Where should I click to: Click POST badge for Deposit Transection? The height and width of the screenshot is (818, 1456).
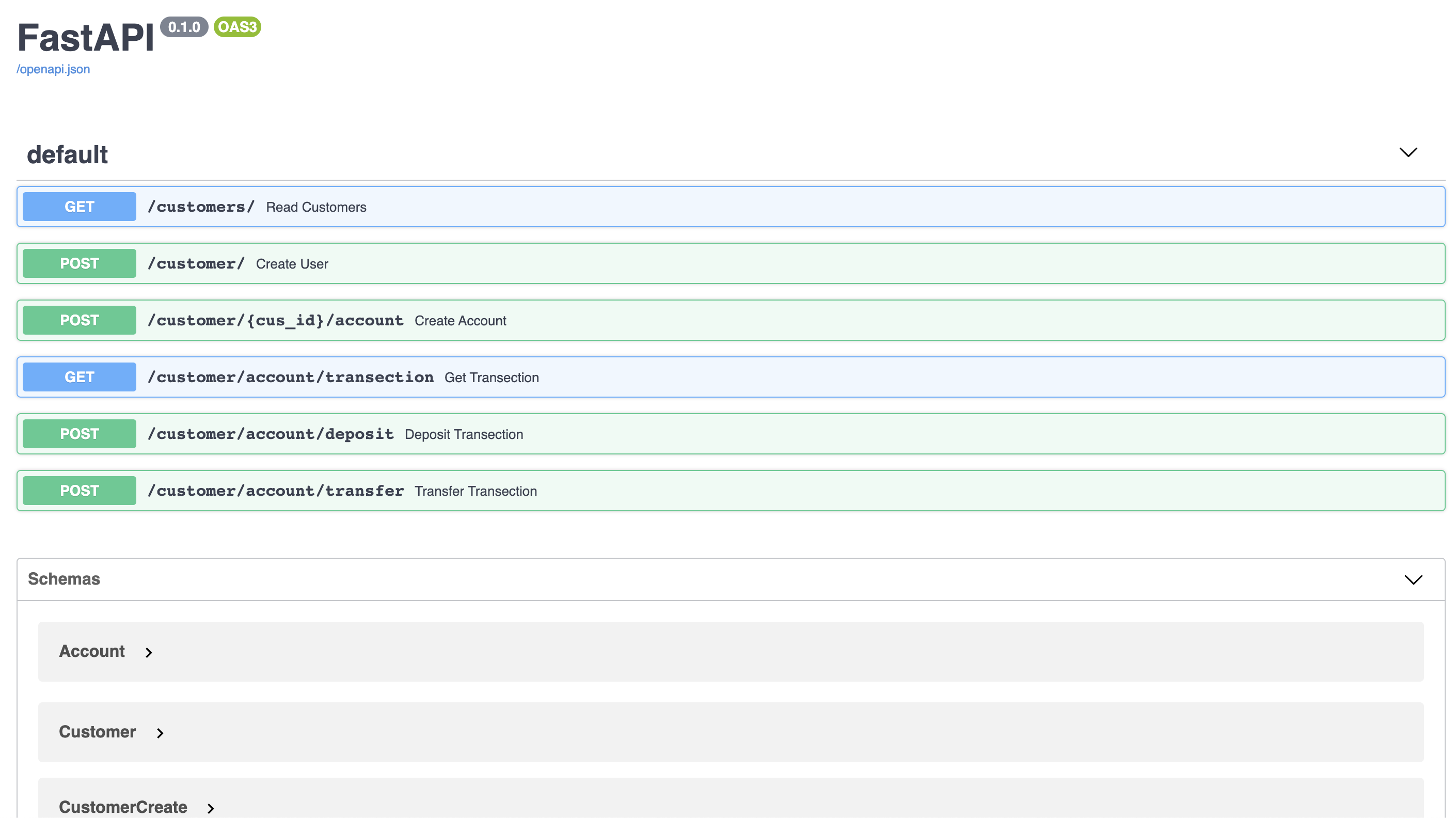pyautogui.click(x=79, y=434)
